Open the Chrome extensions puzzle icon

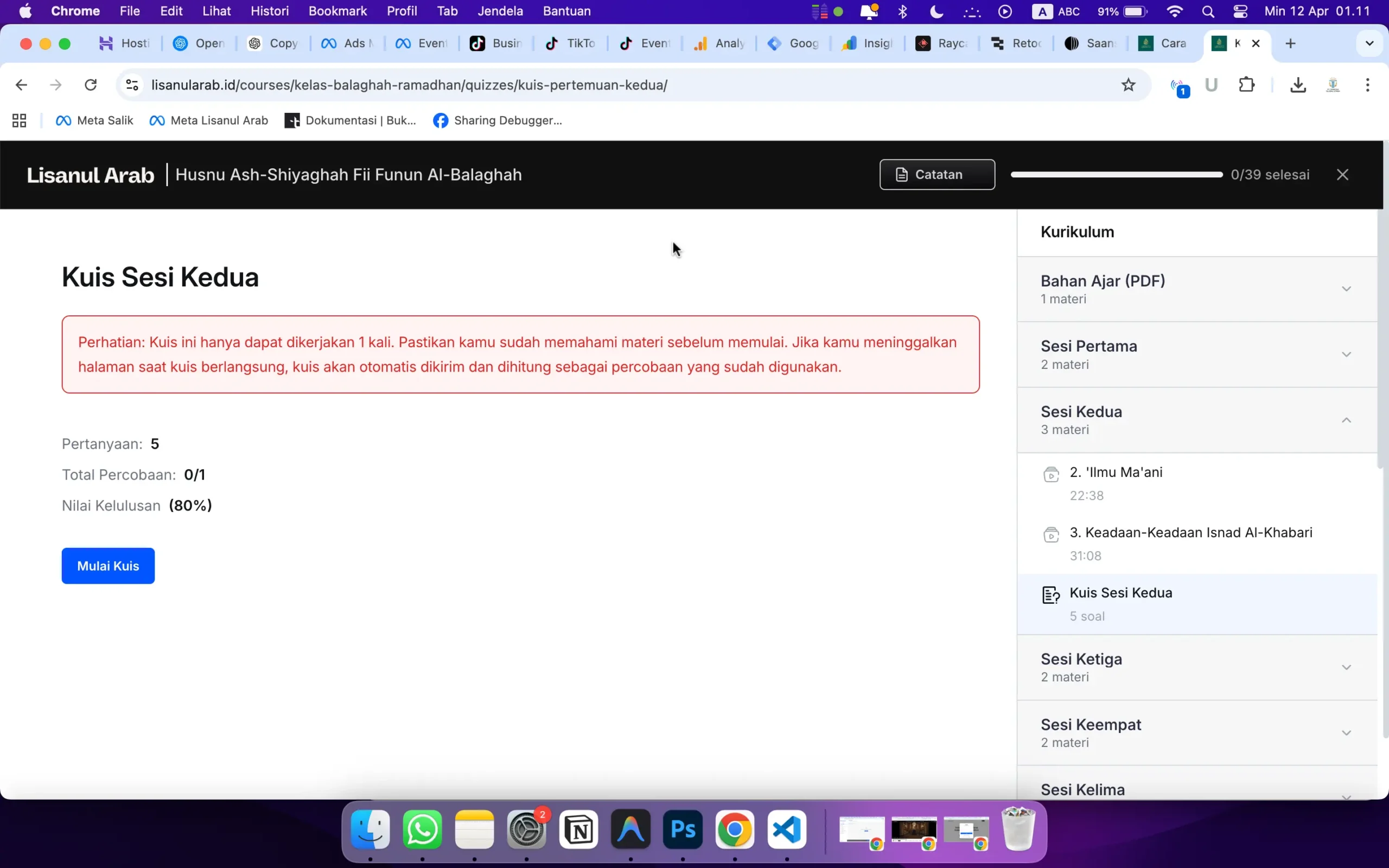1246,85
